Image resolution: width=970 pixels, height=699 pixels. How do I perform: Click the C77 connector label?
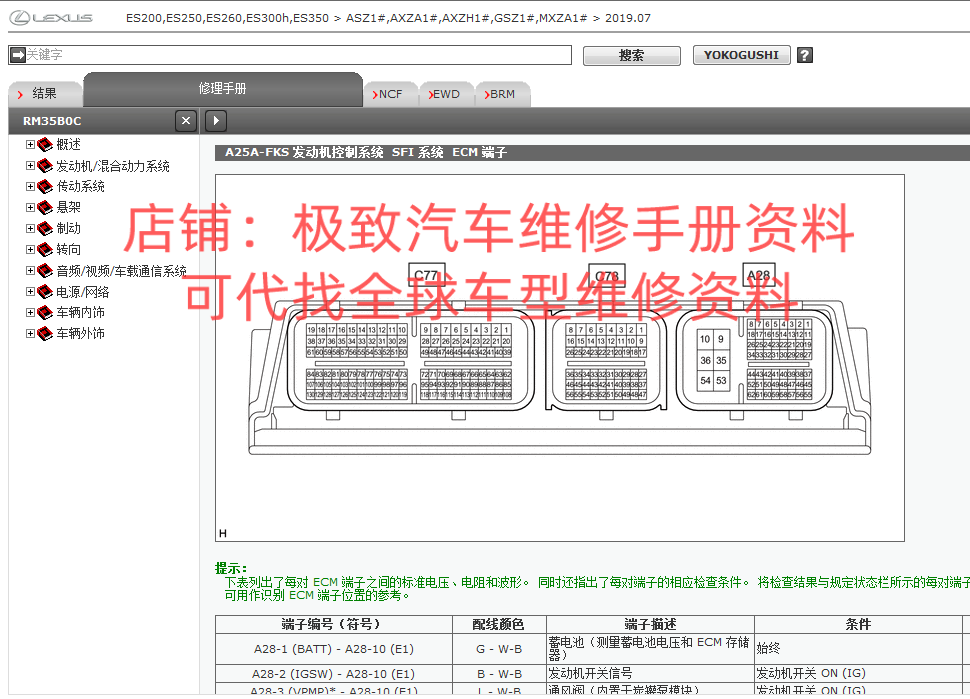(x=426, y=275)
